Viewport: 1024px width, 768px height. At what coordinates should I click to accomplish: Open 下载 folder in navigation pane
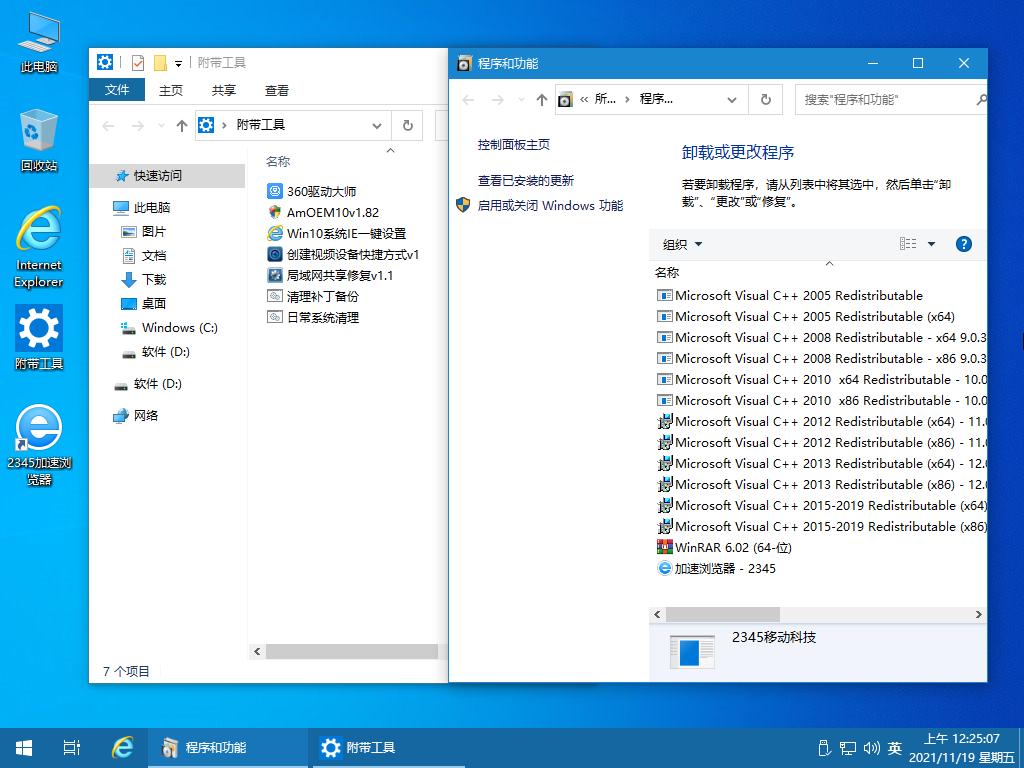(x=144, y=280)
